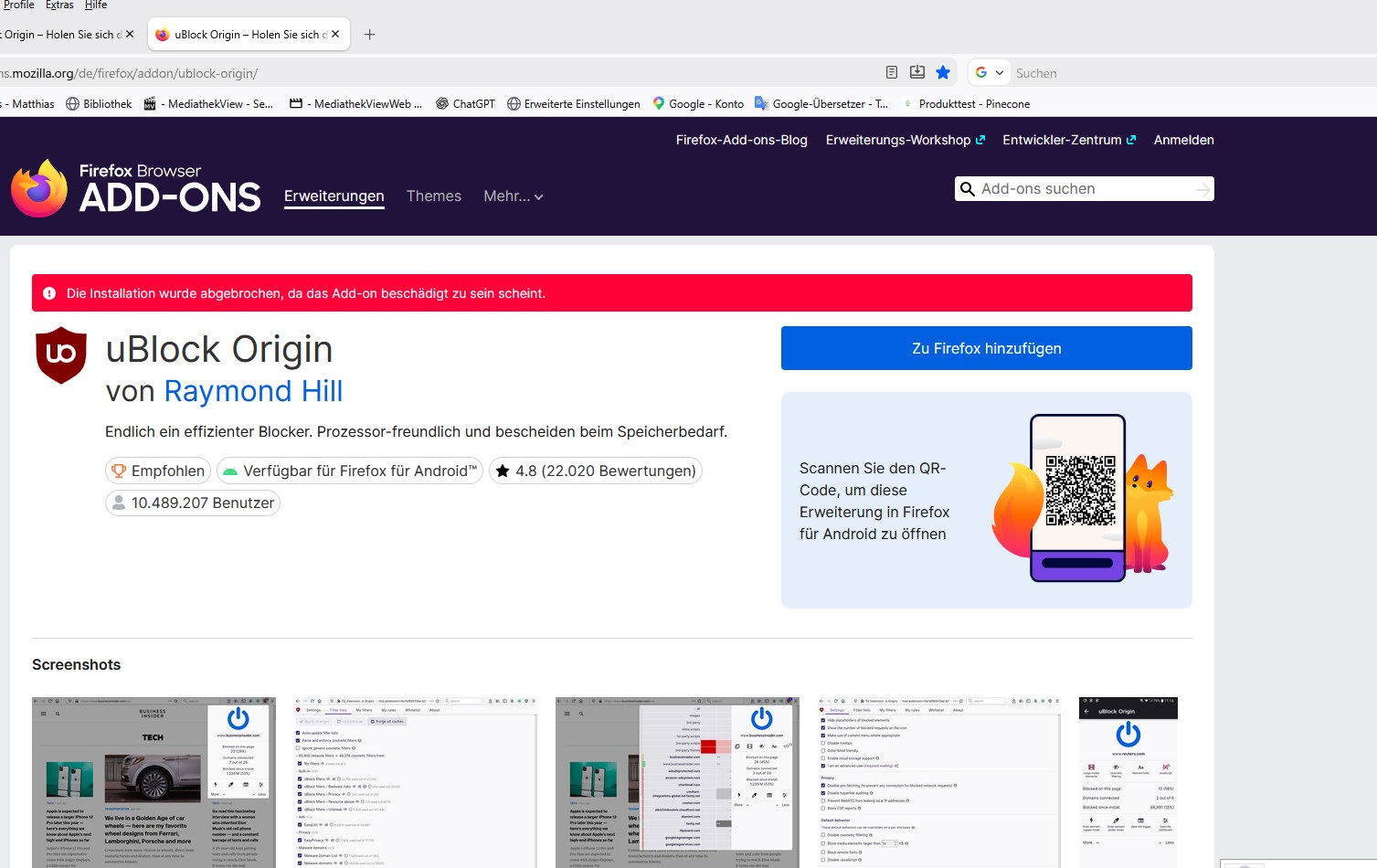Select the active uBlock Origin tab
Image resolution: width=1377 pixels, height=868 pixels.
[x=249, y=35]
